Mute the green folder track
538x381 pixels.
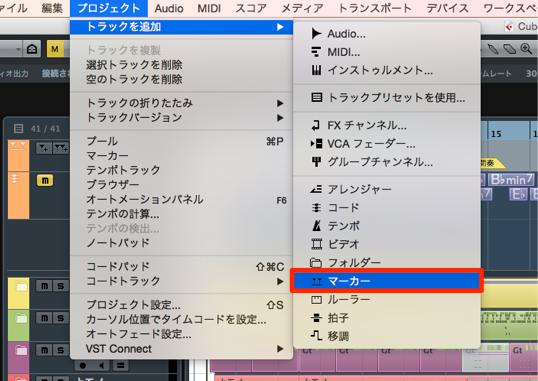click(x=44, y=318)
